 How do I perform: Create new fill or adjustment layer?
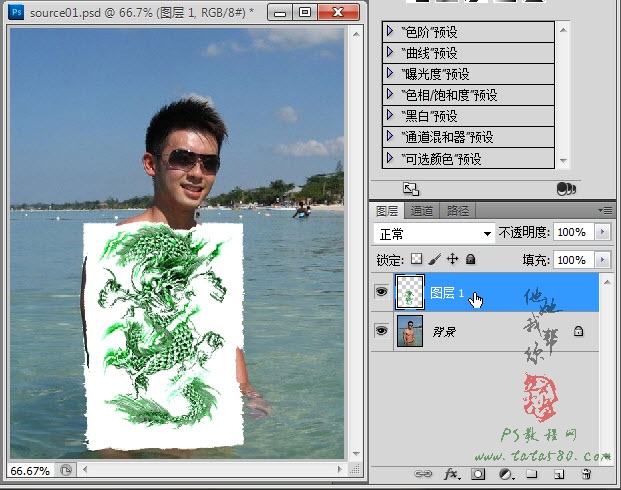click(x=506, y=474)
